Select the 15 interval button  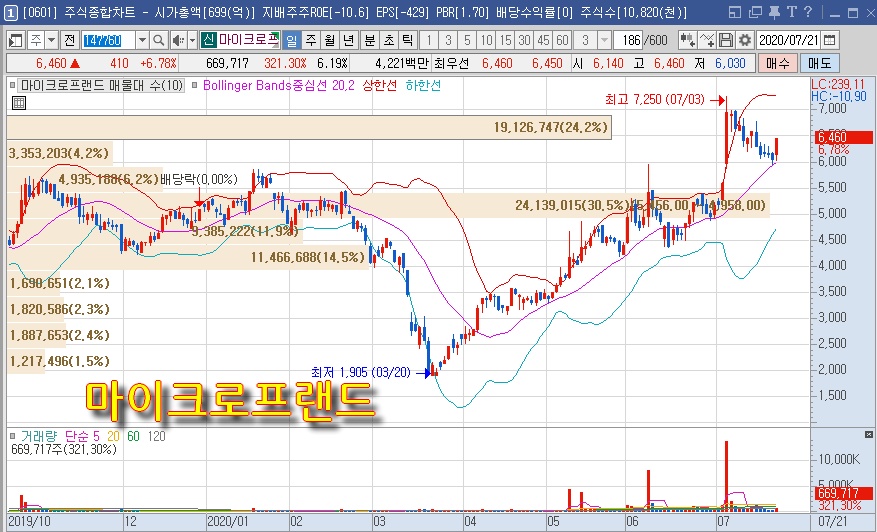(506, 40)
